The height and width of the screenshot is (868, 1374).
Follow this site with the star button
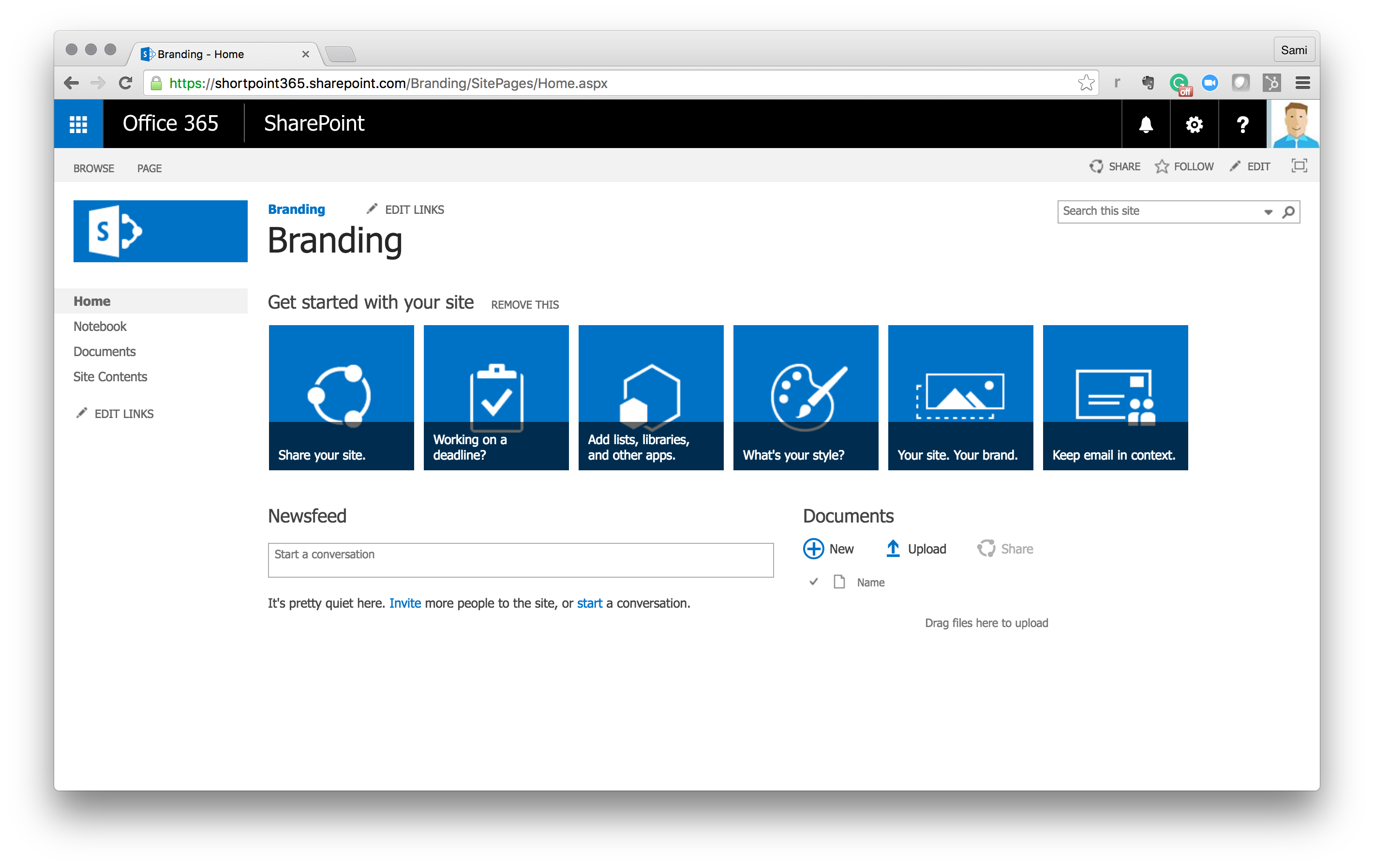click(1184, 166)
